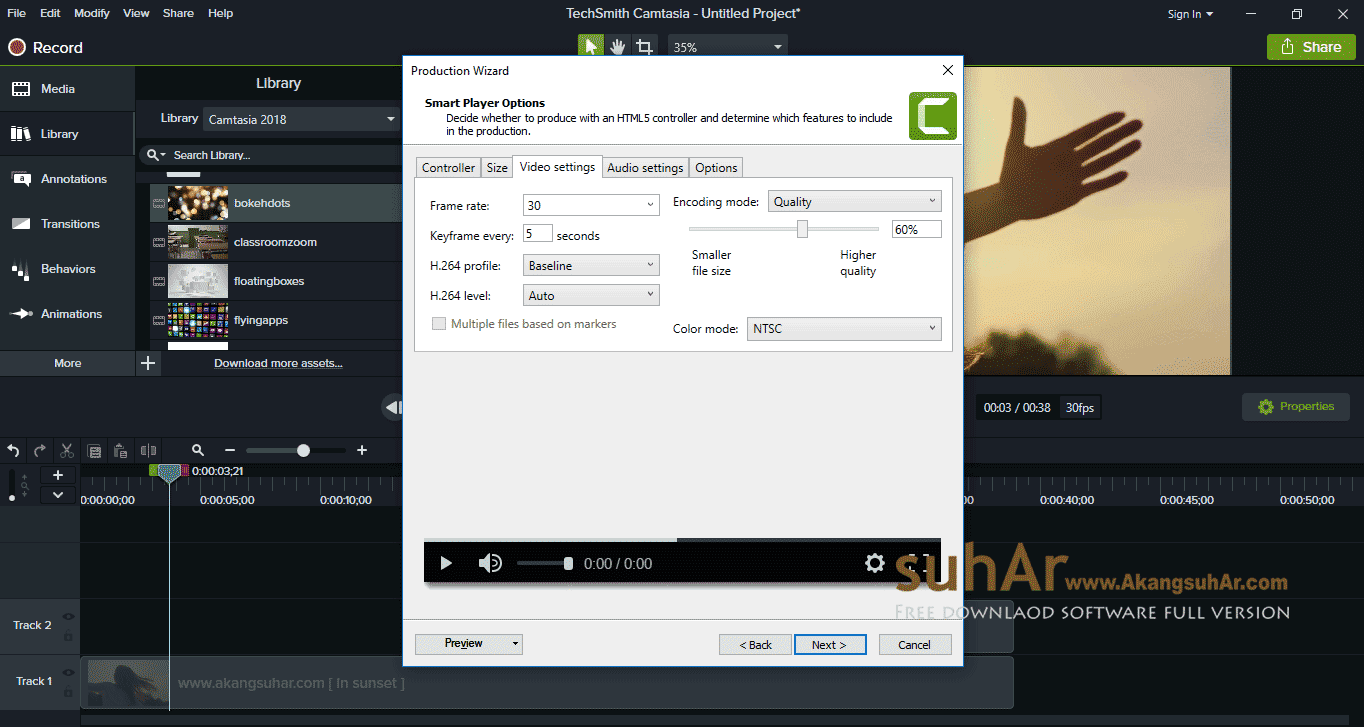
Task: Open the canvas zoom 35% dropdown
Action: click(x=727, y=47)
